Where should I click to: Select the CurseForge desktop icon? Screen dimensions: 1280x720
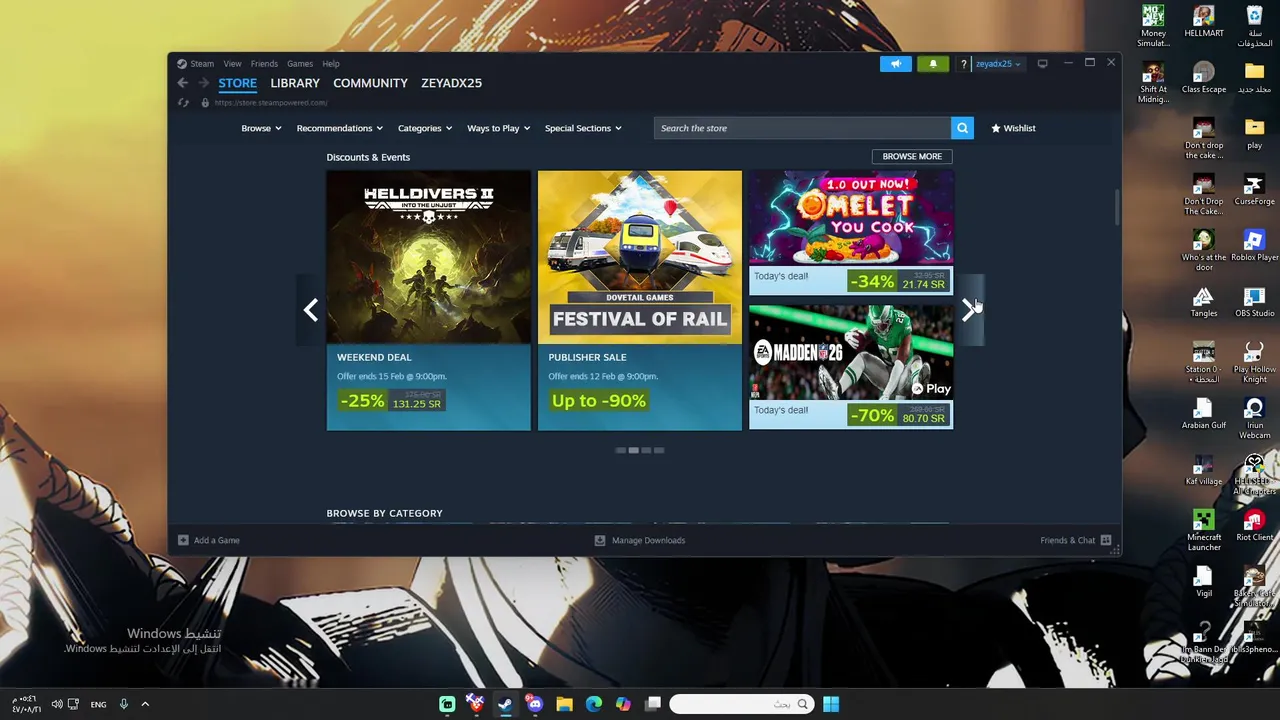coord(1254,190)
